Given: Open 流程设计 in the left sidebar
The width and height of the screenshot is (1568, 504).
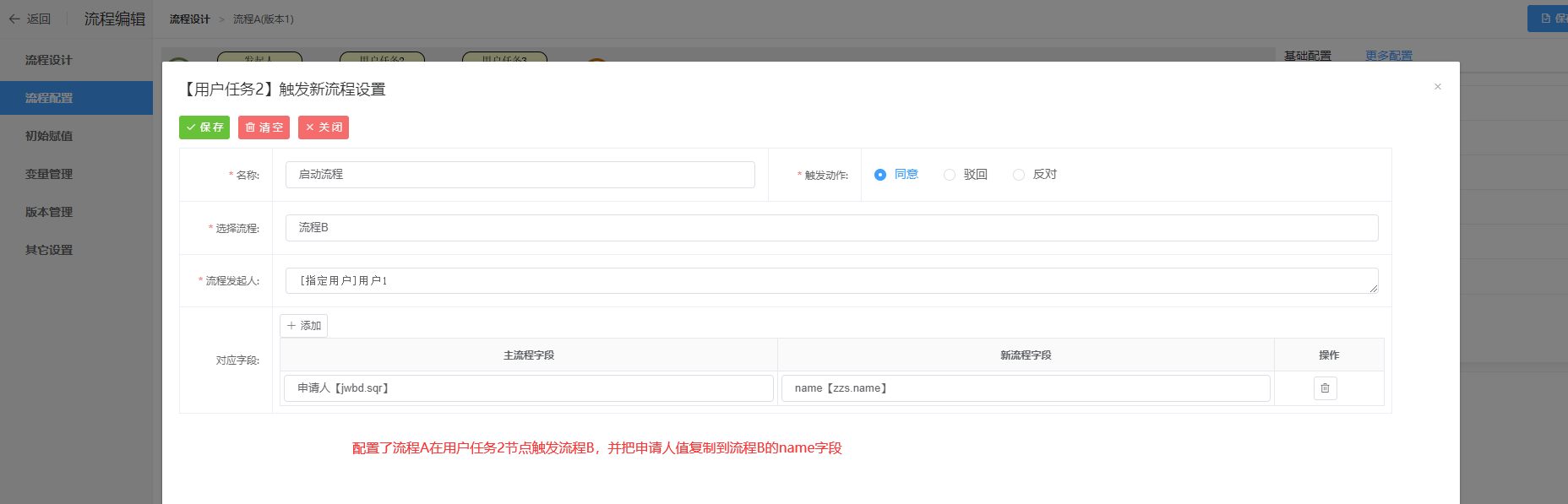Looking at the screenshot, I should 49,60.
